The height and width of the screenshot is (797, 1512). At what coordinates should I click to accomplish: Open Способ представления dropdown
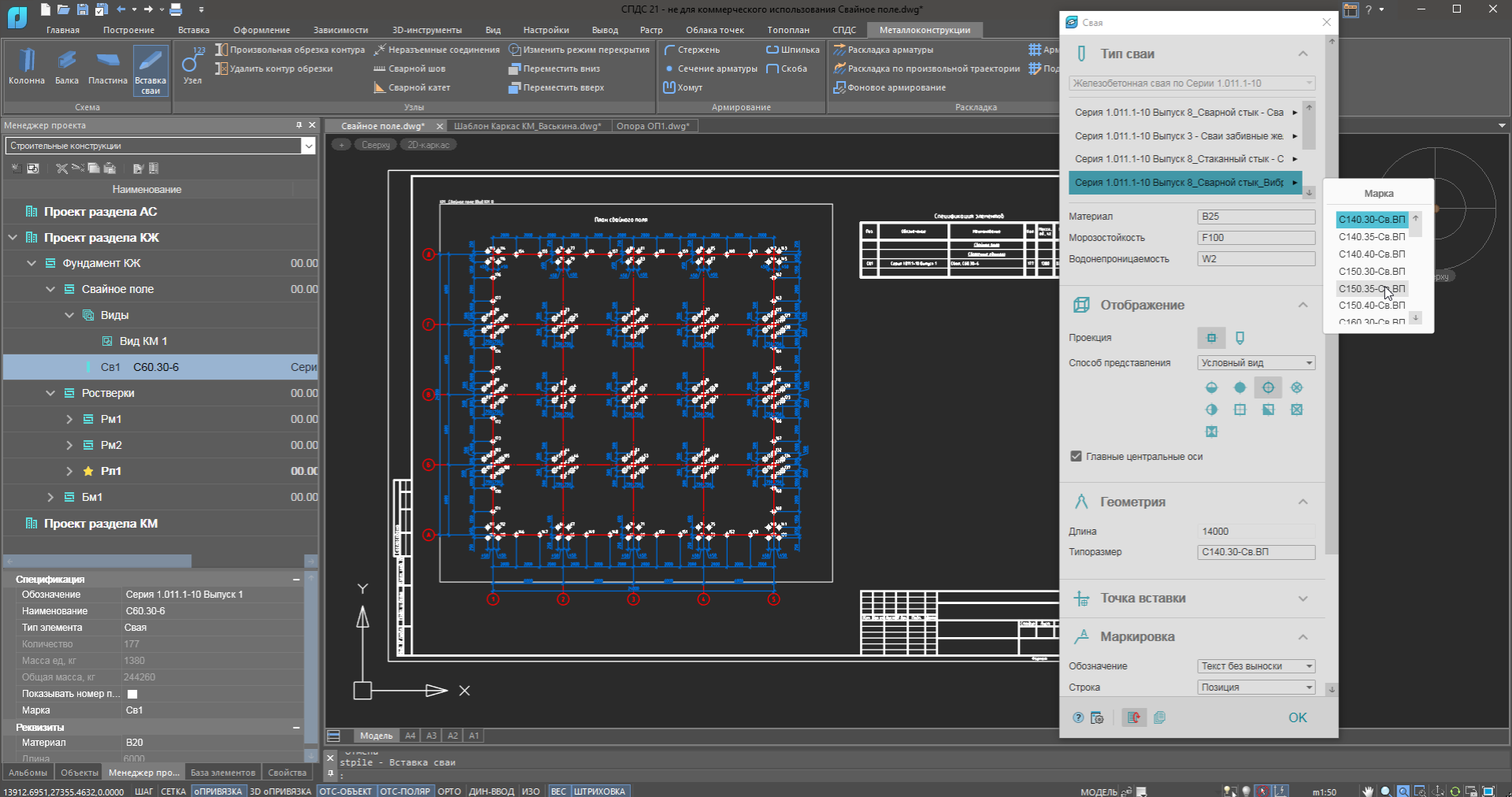pyautogui.click(x=1256, y=363)
